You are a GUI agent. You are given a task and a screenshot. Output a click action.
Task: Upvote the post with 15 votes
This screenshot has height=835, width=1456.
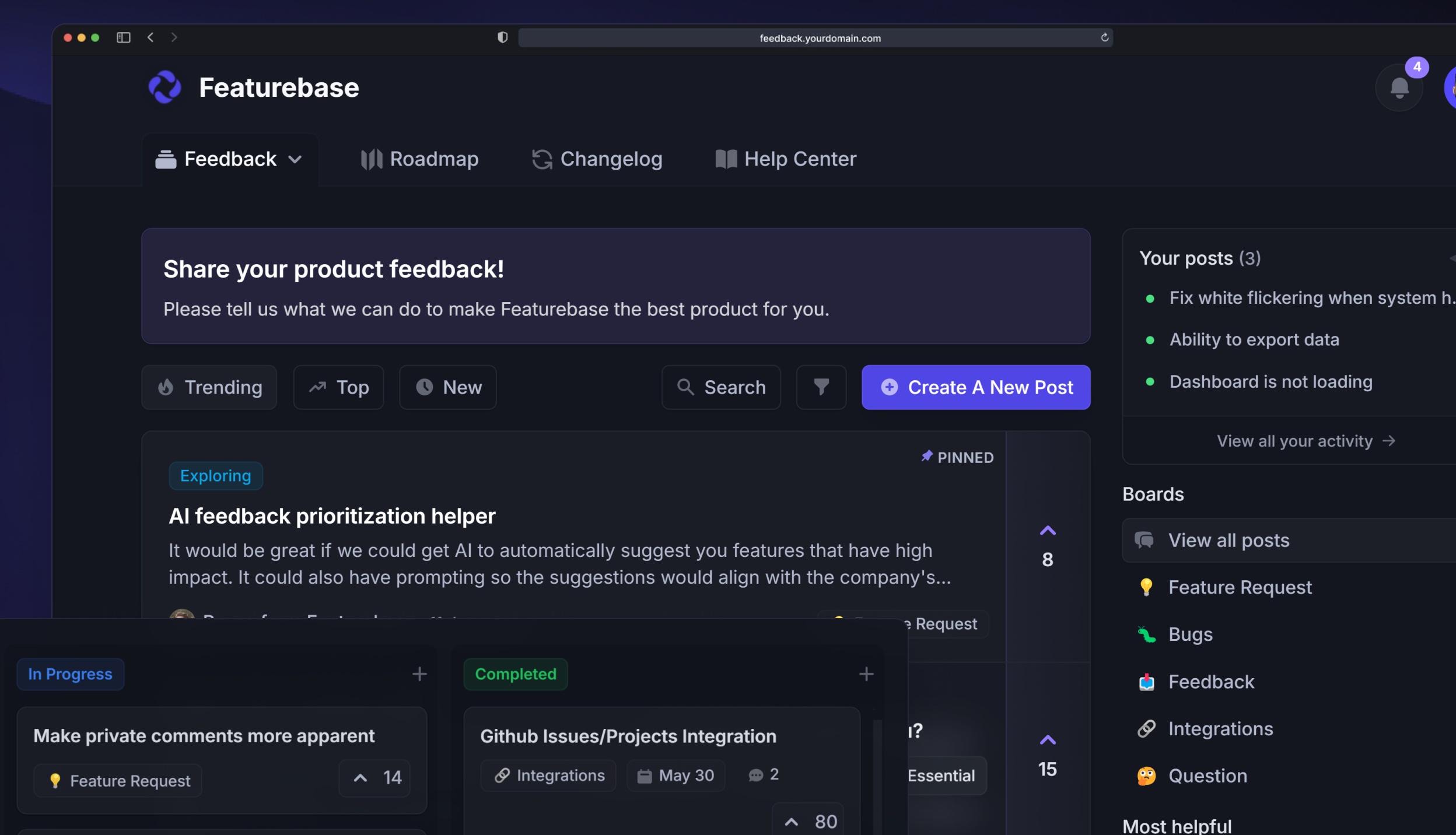point(1048,756)
